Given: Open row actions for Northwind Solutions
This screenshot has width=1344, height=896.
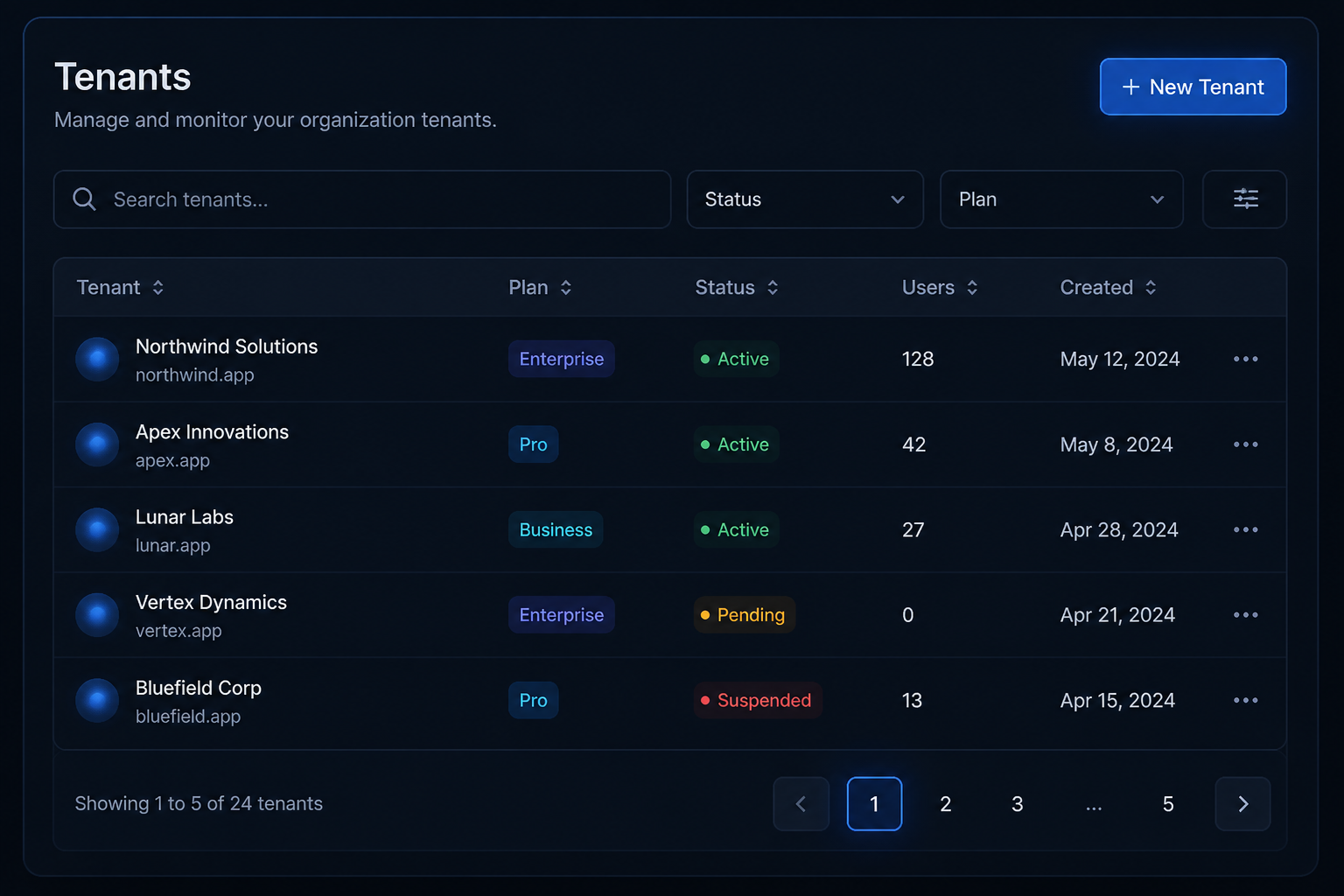Looking at the screenshot, I should tap(1245, 359).
